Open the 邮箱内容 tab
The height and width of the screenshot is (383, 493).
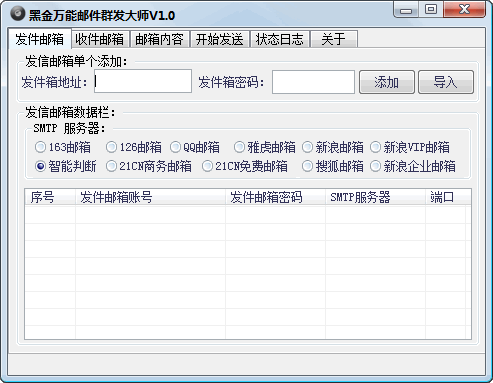pyautogui.click(x=159, y=39)
